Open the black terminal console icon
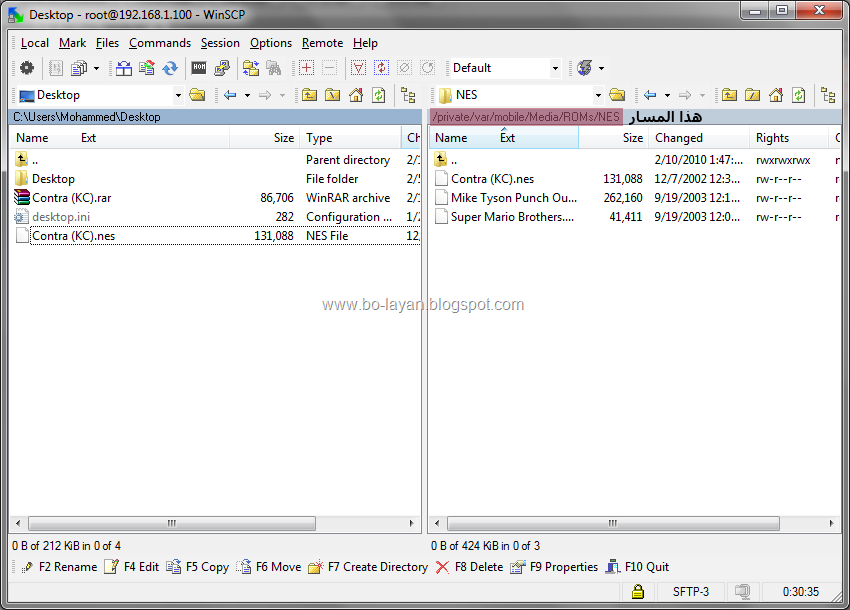 coord(199,68)
